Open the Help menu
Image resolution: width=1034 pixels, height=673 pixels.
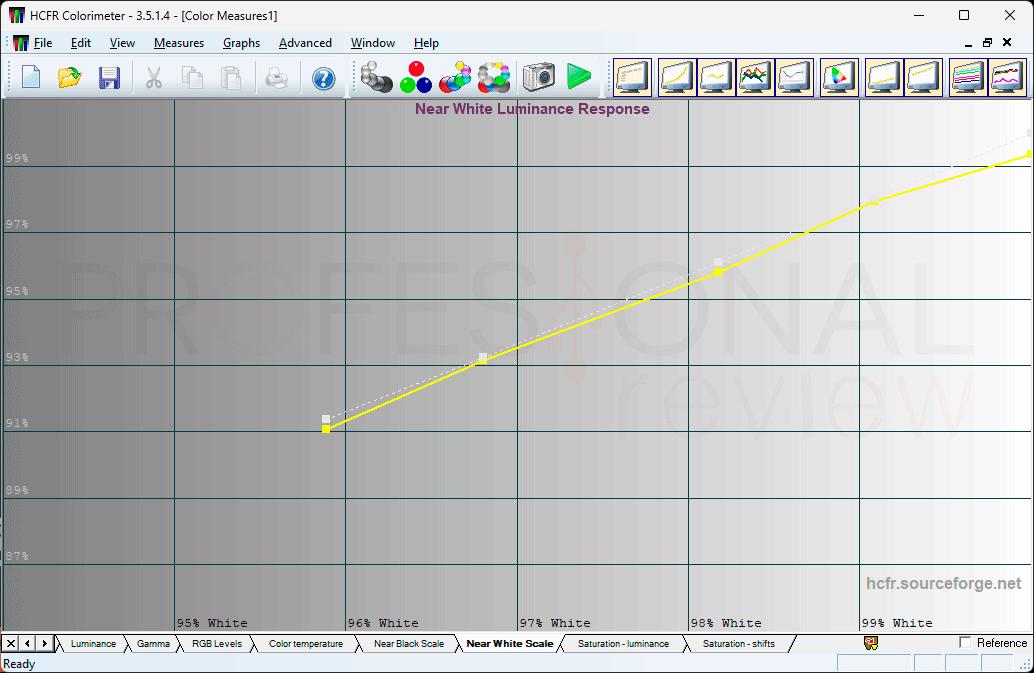coord(426,43)
